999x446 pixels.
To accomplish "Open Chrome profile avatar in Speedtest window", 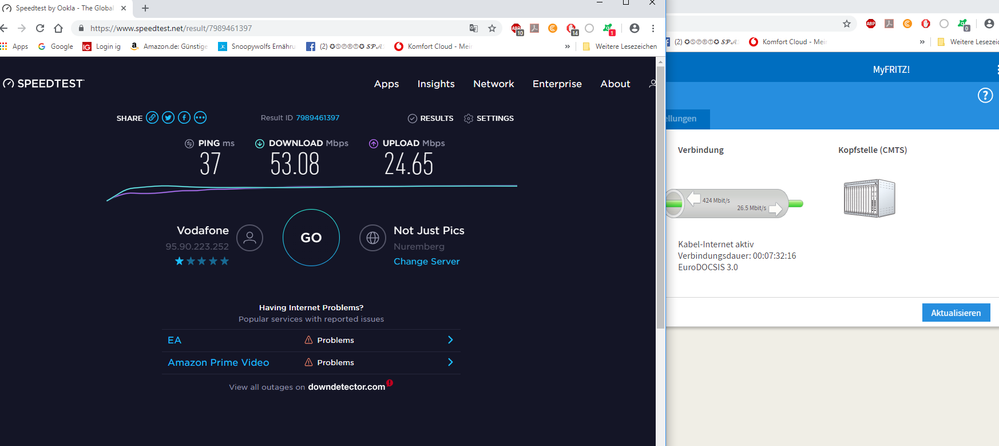I will pos(634,28).
